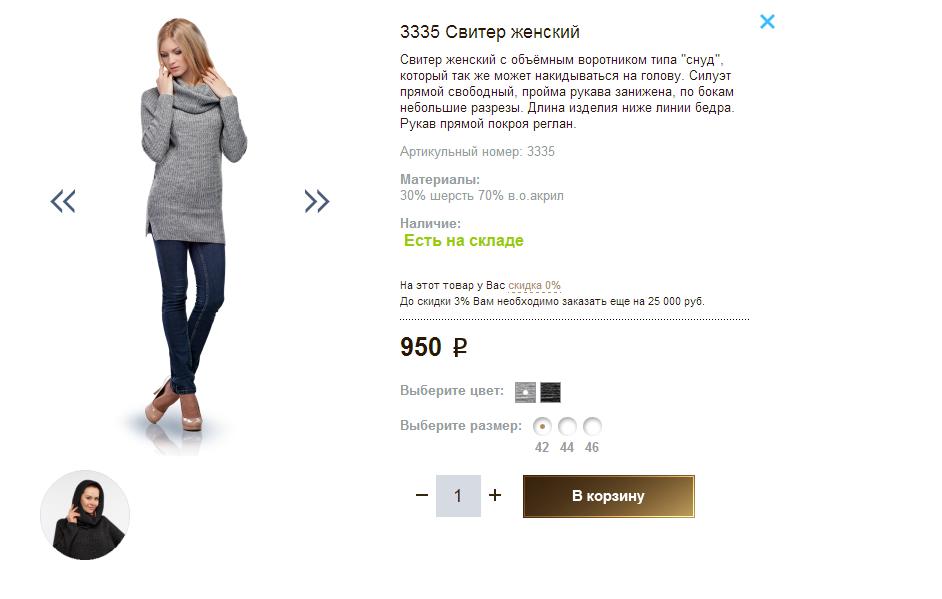942x599 pixels.
Task: Click the "Артикульный номер: 3335" text
Action: tap(477, 152)
